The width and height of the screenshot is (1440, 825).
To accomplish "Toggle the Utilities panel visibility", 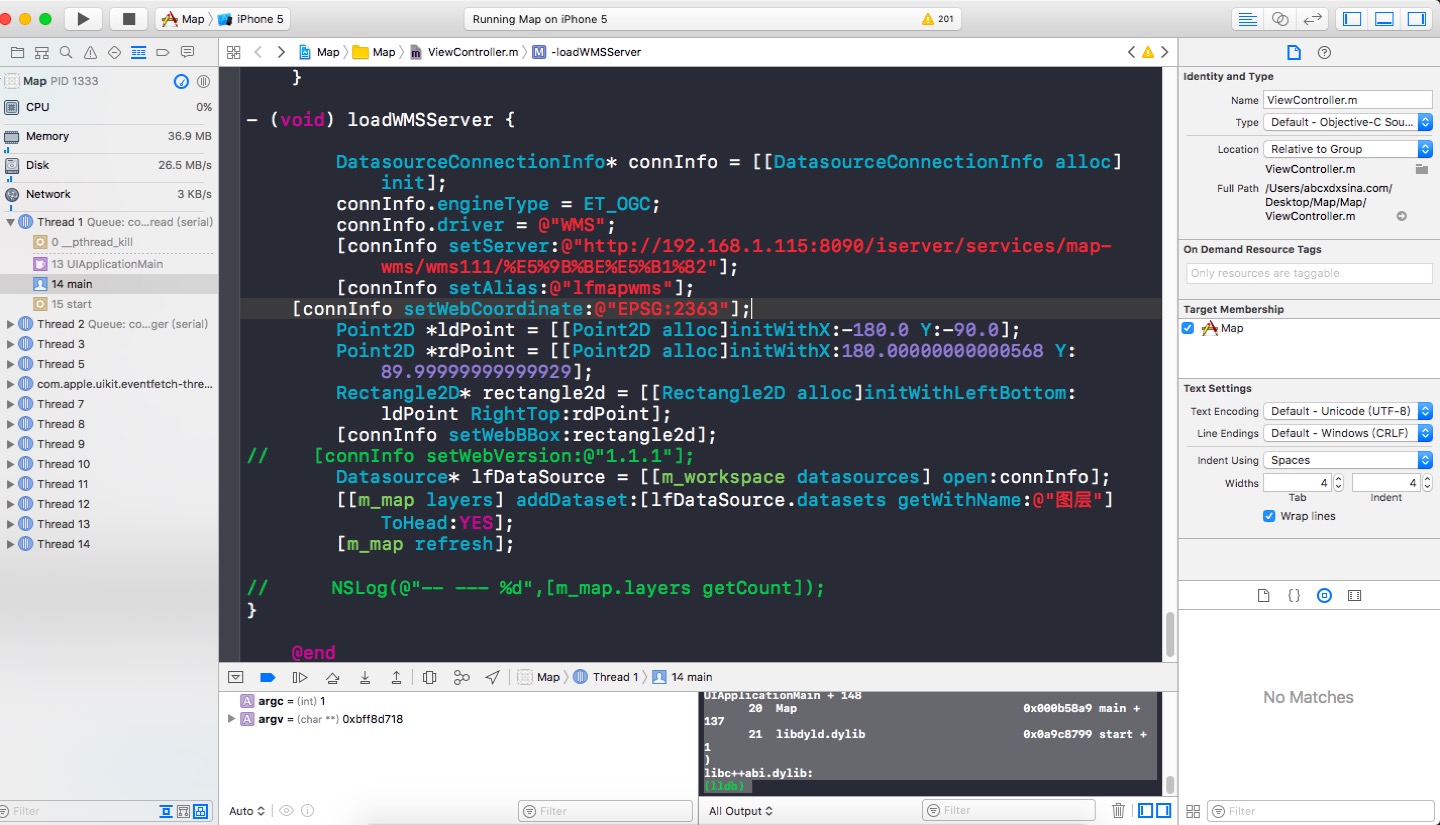I will coord(1416,19).
